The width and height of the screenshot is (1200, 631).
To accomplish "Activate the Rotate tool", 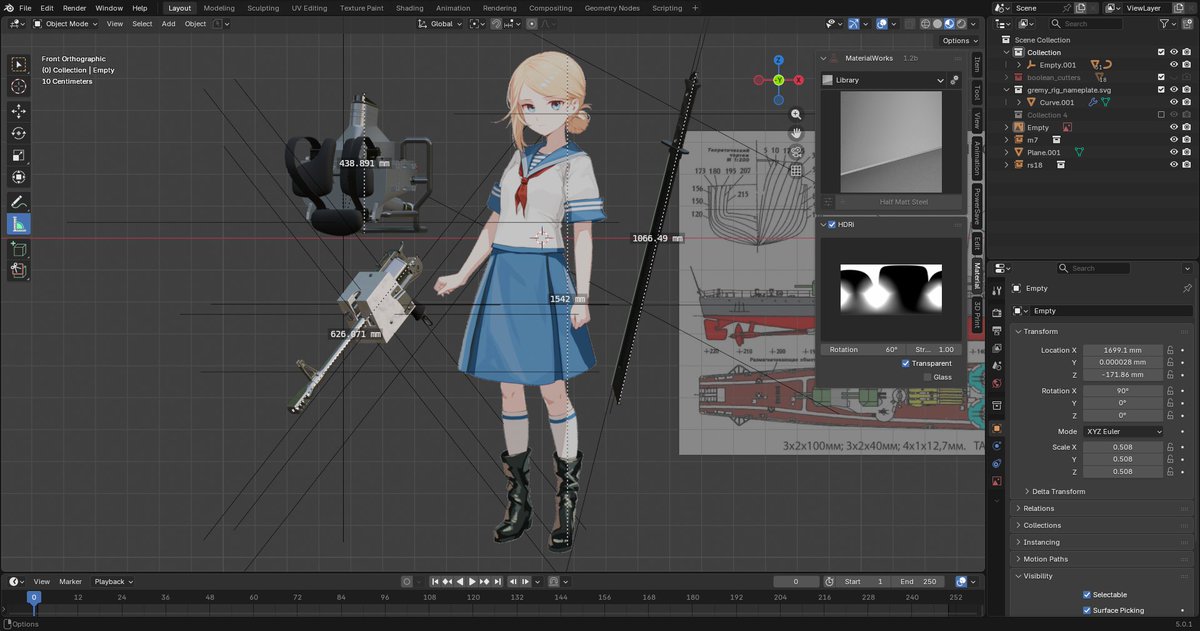I will pyautogui.click(x=19, y=133).
